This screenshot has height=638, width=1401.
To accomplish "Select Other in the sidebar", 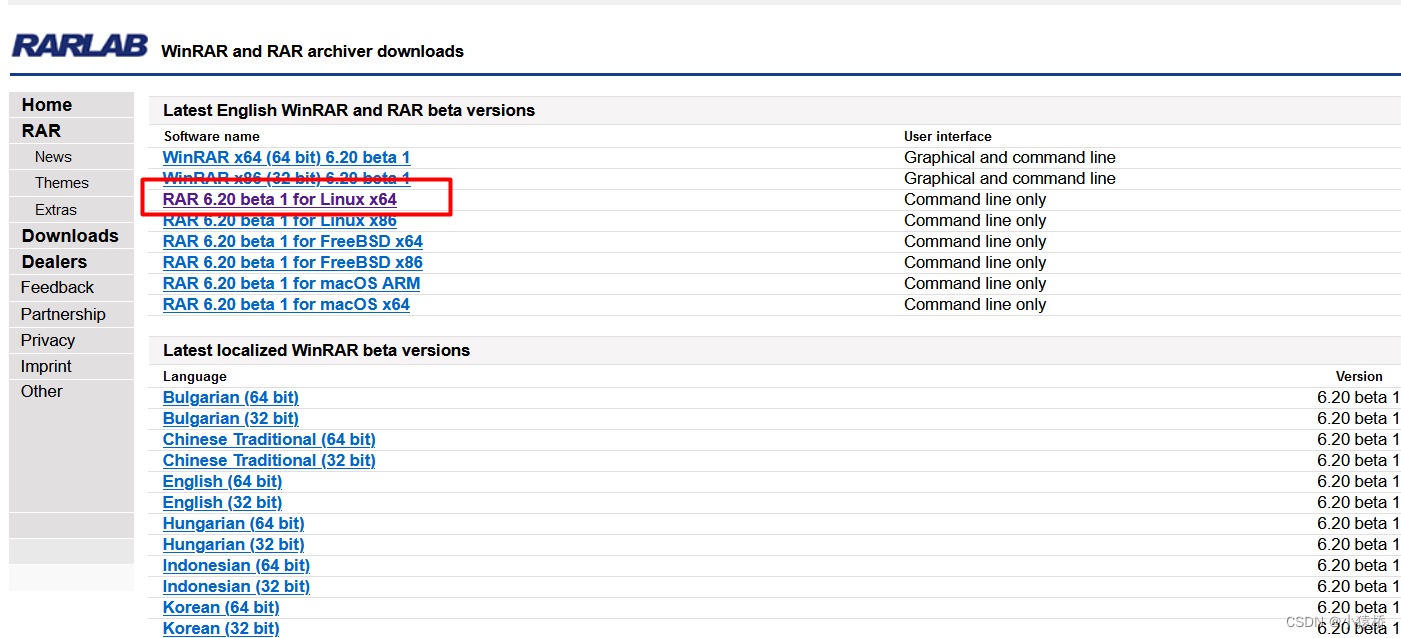I will coord(42,392).
